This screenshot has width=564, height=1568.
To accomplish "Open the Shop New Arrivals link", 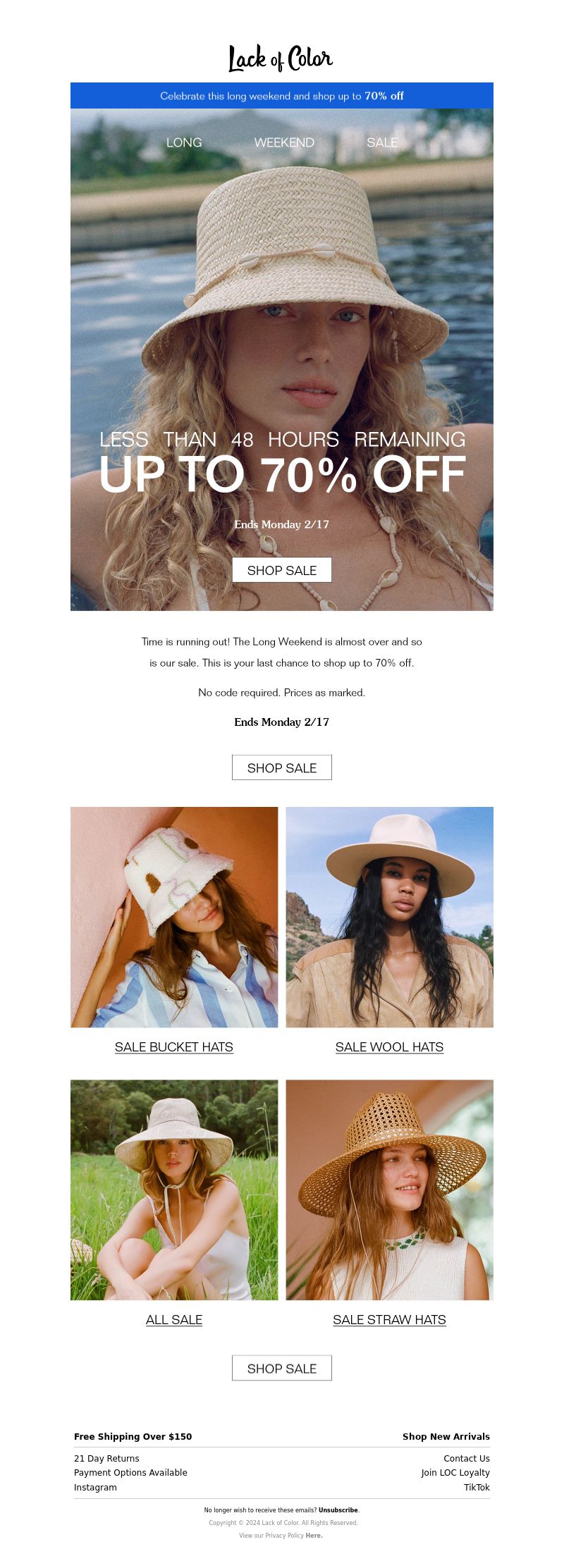I will click(446, 1436).
